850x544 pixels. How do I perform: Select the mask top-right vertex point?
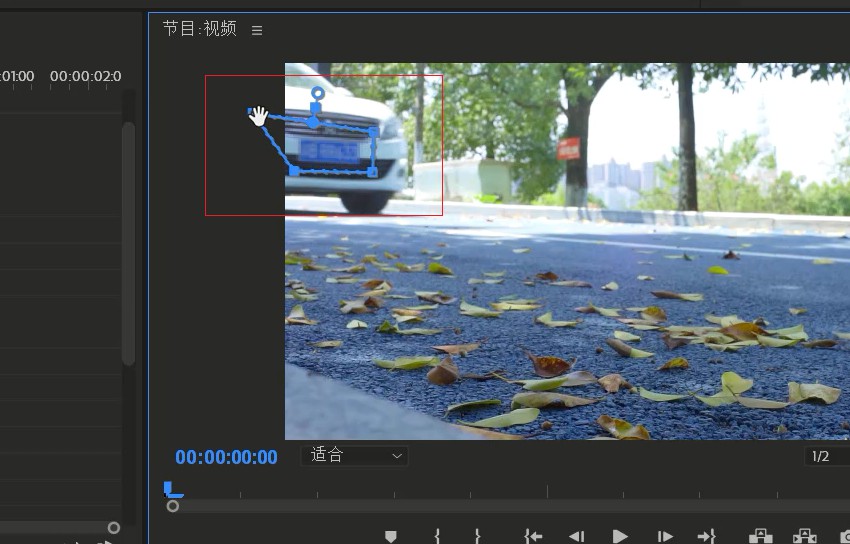coord(373,132)
